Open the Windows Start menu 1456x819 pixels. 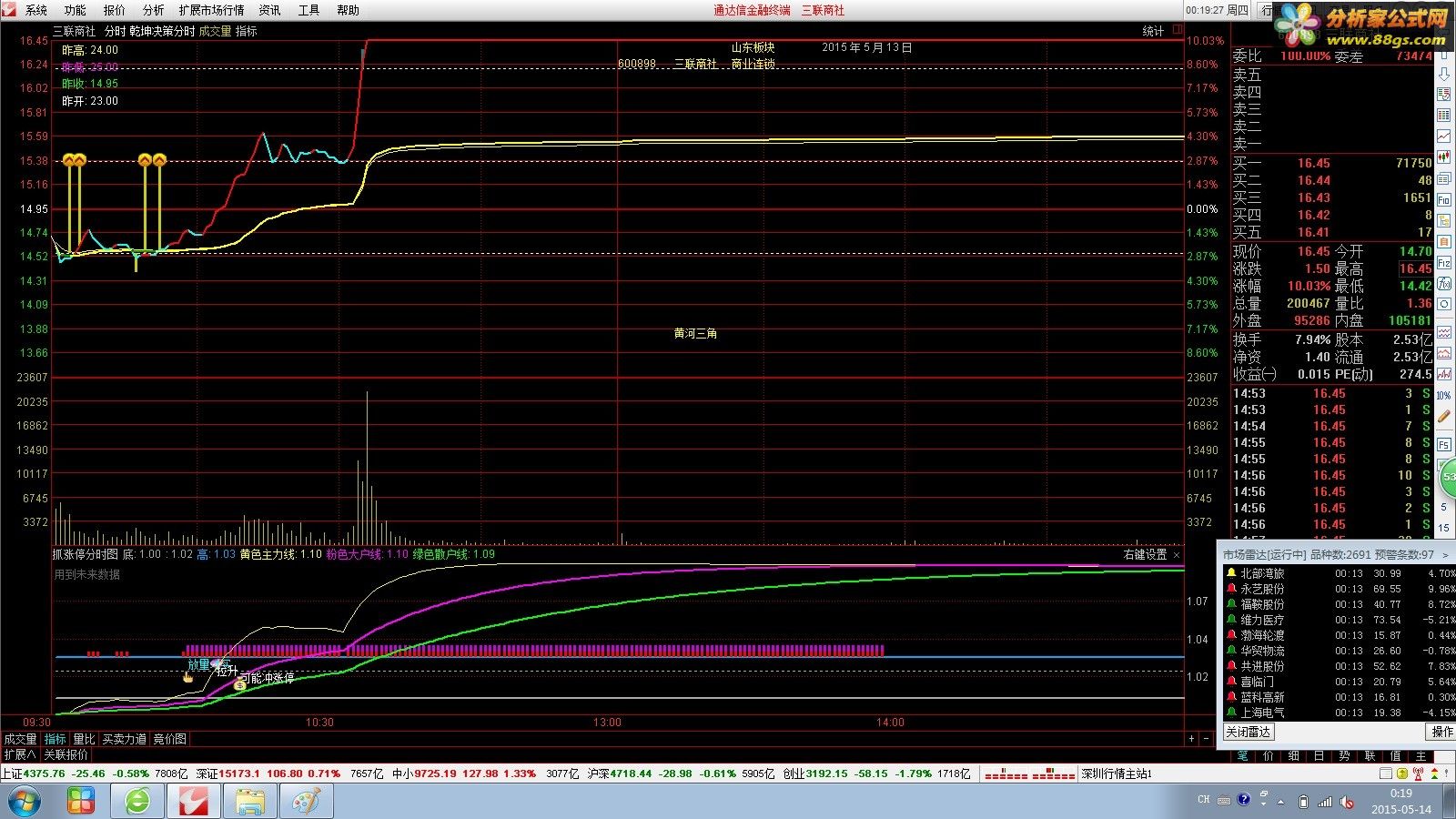pos(25,802)
